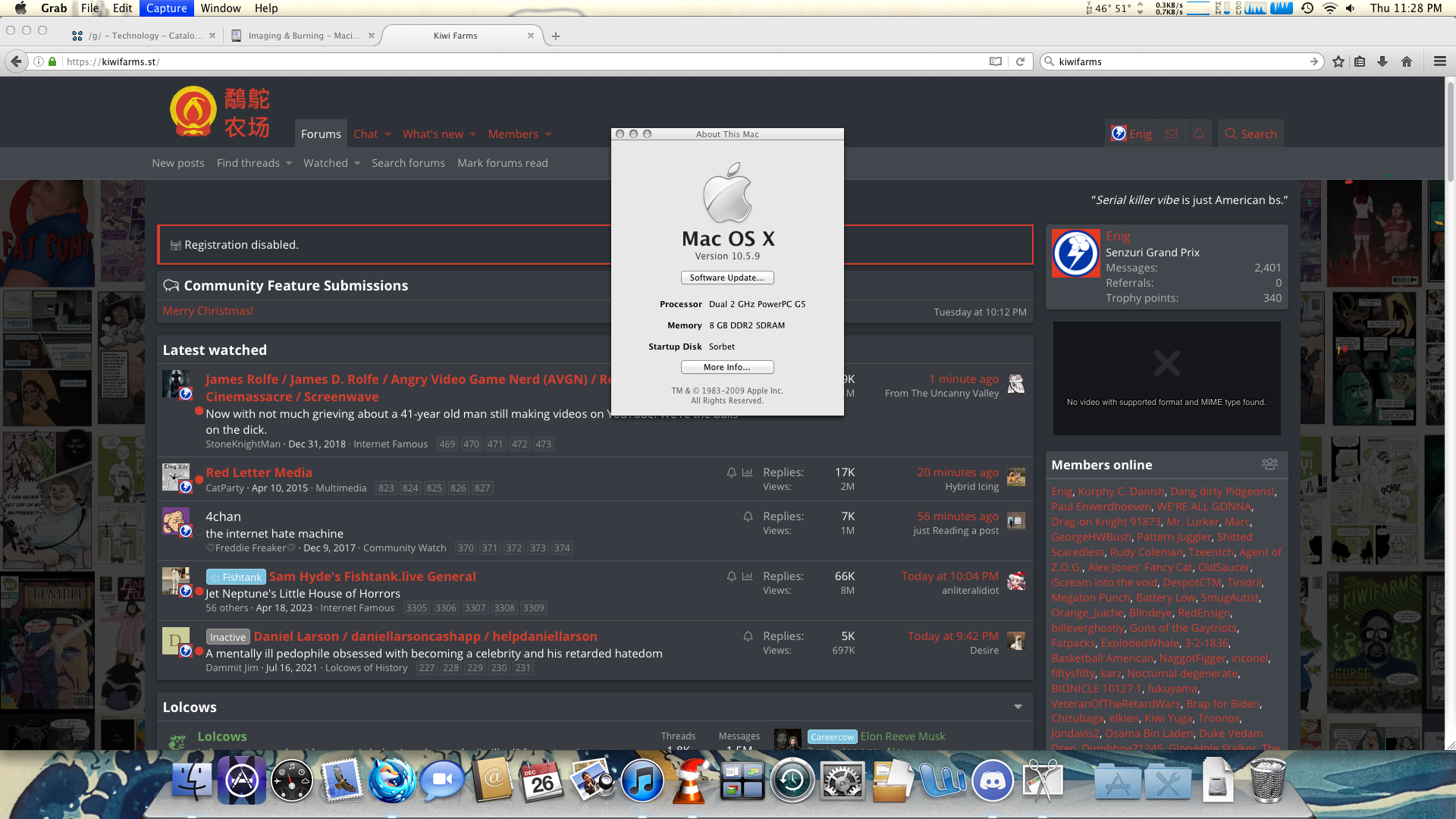The image size is (1456, 819).
Task: Click the browser search field containing kiwifarms
Action: point(1183,61)
